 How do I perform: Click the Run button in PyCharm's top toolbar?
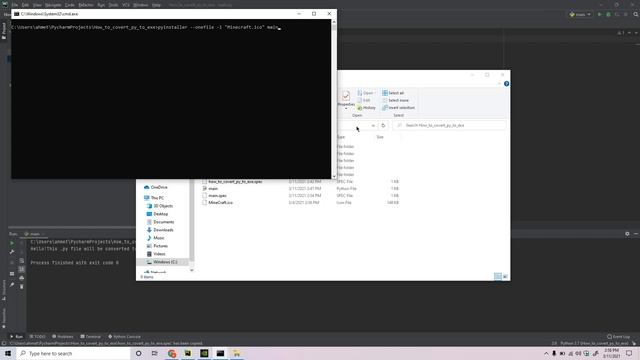600,14
